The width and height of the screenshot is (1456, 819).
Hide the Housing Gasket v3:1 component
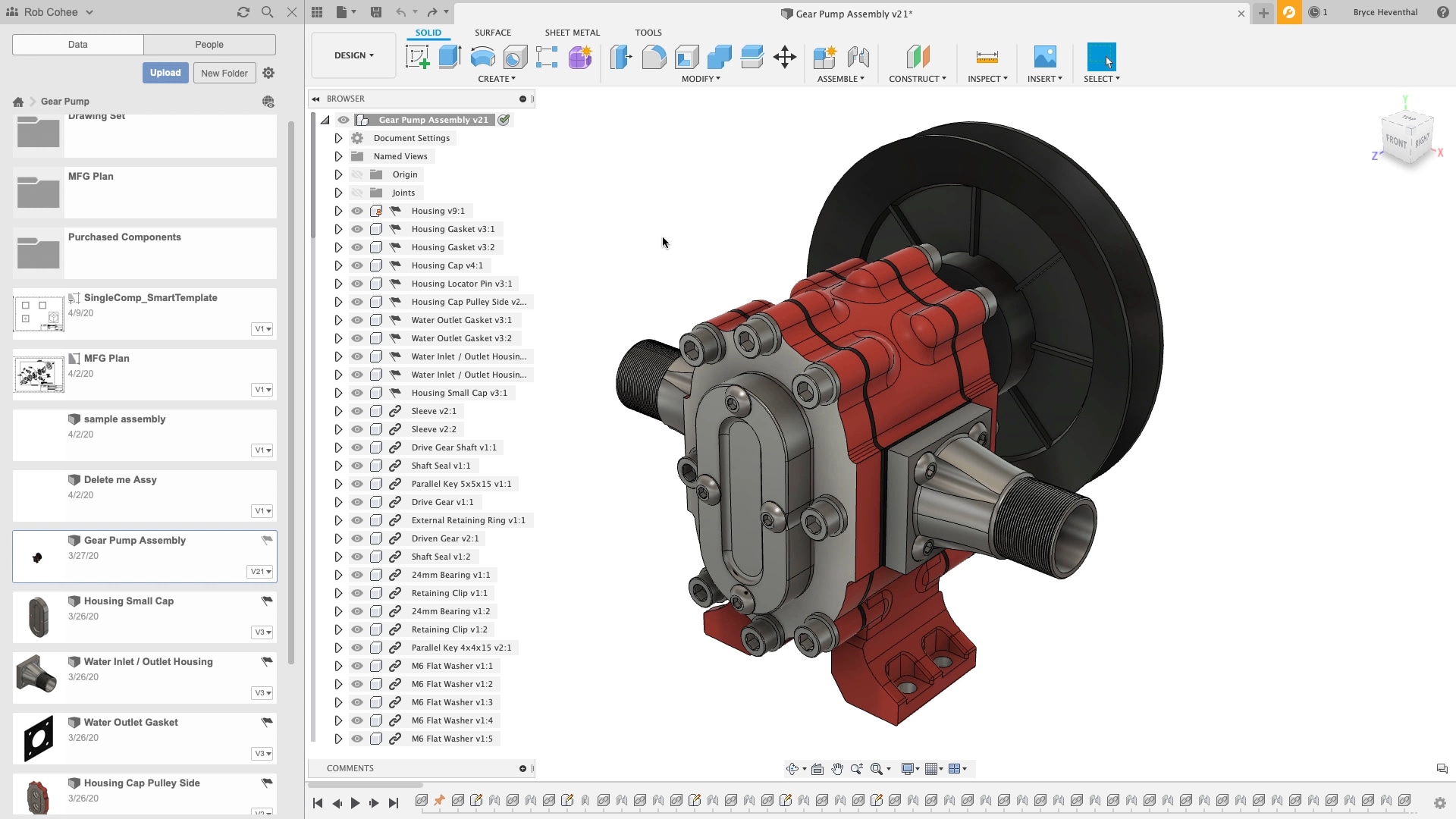[x=357, y=229]
